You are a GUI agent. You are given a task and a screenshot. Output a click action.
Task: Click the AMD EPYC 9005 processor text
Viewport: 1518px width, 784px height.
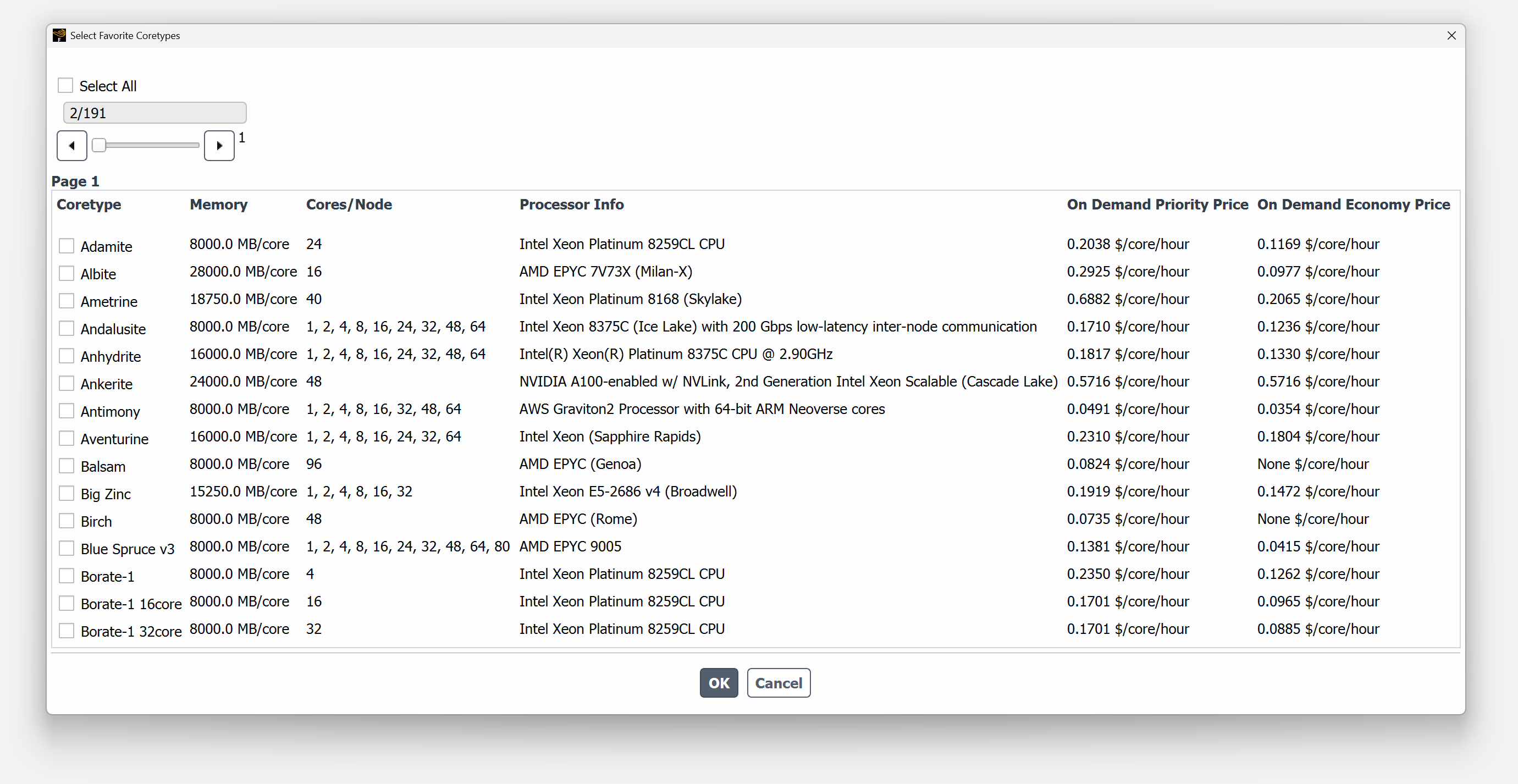(570, 546)
